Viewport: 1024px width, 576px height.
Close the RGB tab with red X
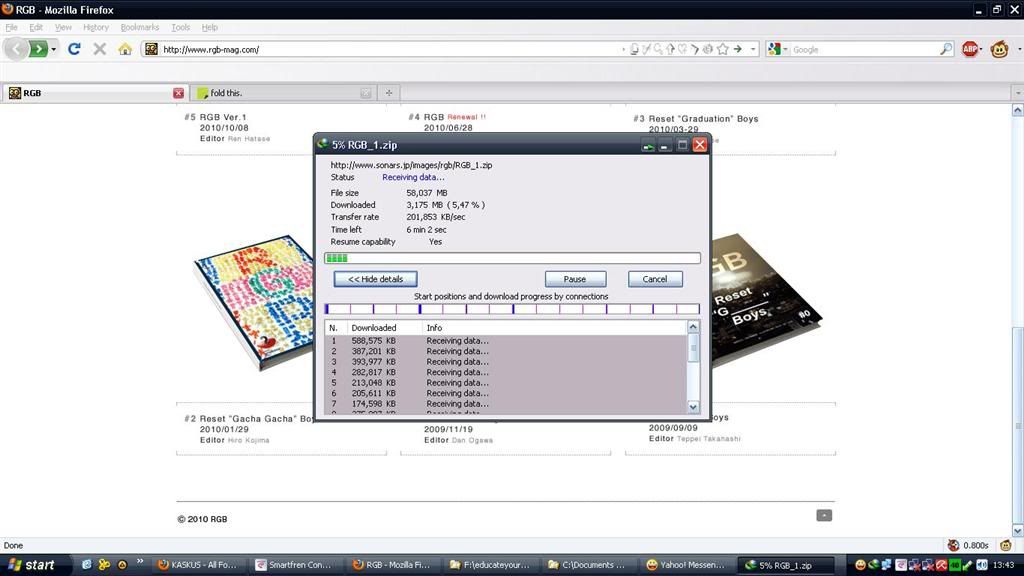tap(178, 93)
